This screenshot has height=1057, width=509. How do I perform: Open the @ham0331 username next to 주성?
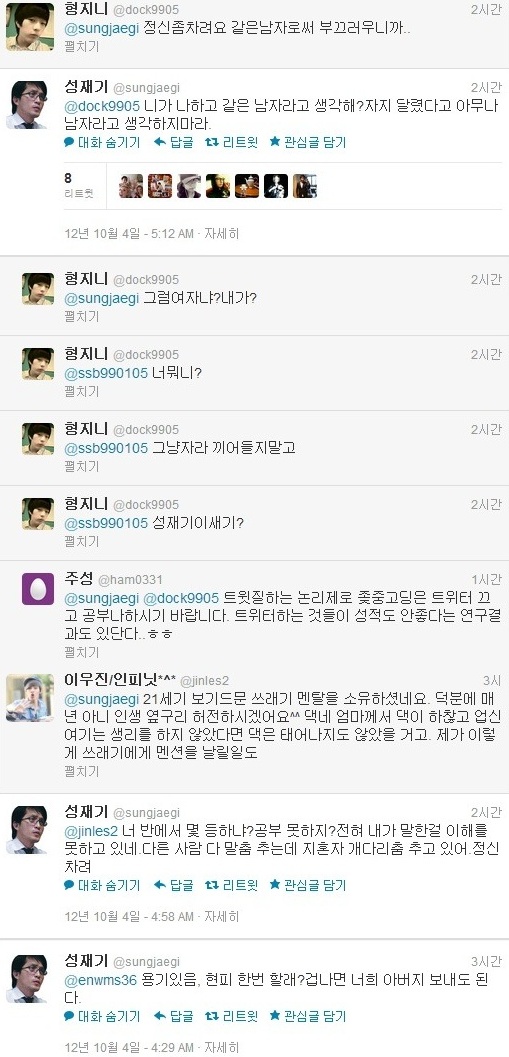(x=130, y=580)
